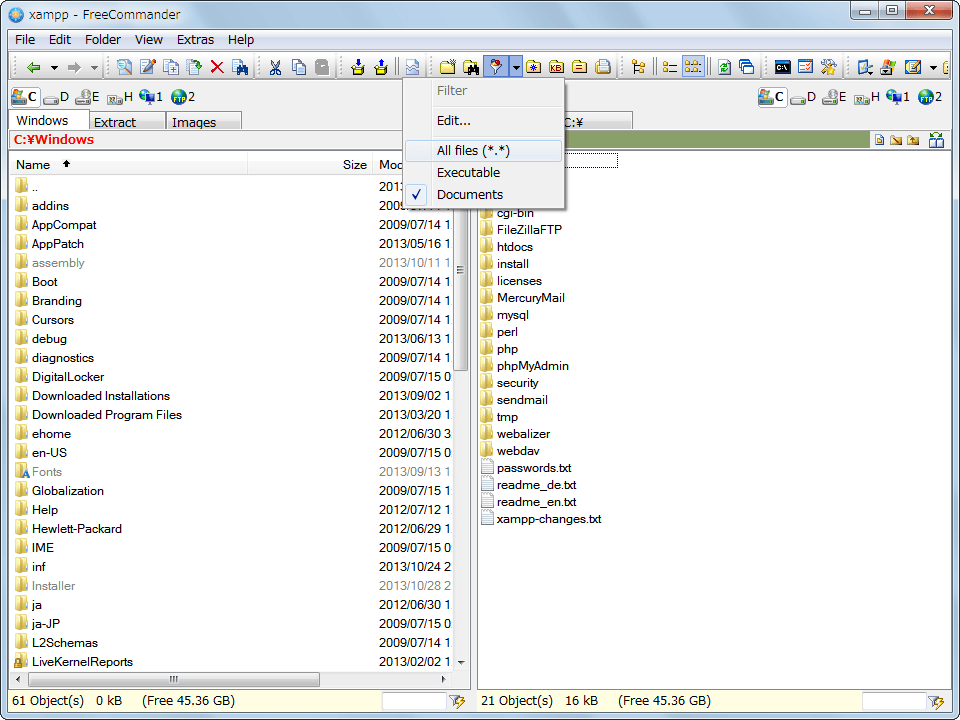Create a new folder with the starred folder icon

tap(448, 67)
